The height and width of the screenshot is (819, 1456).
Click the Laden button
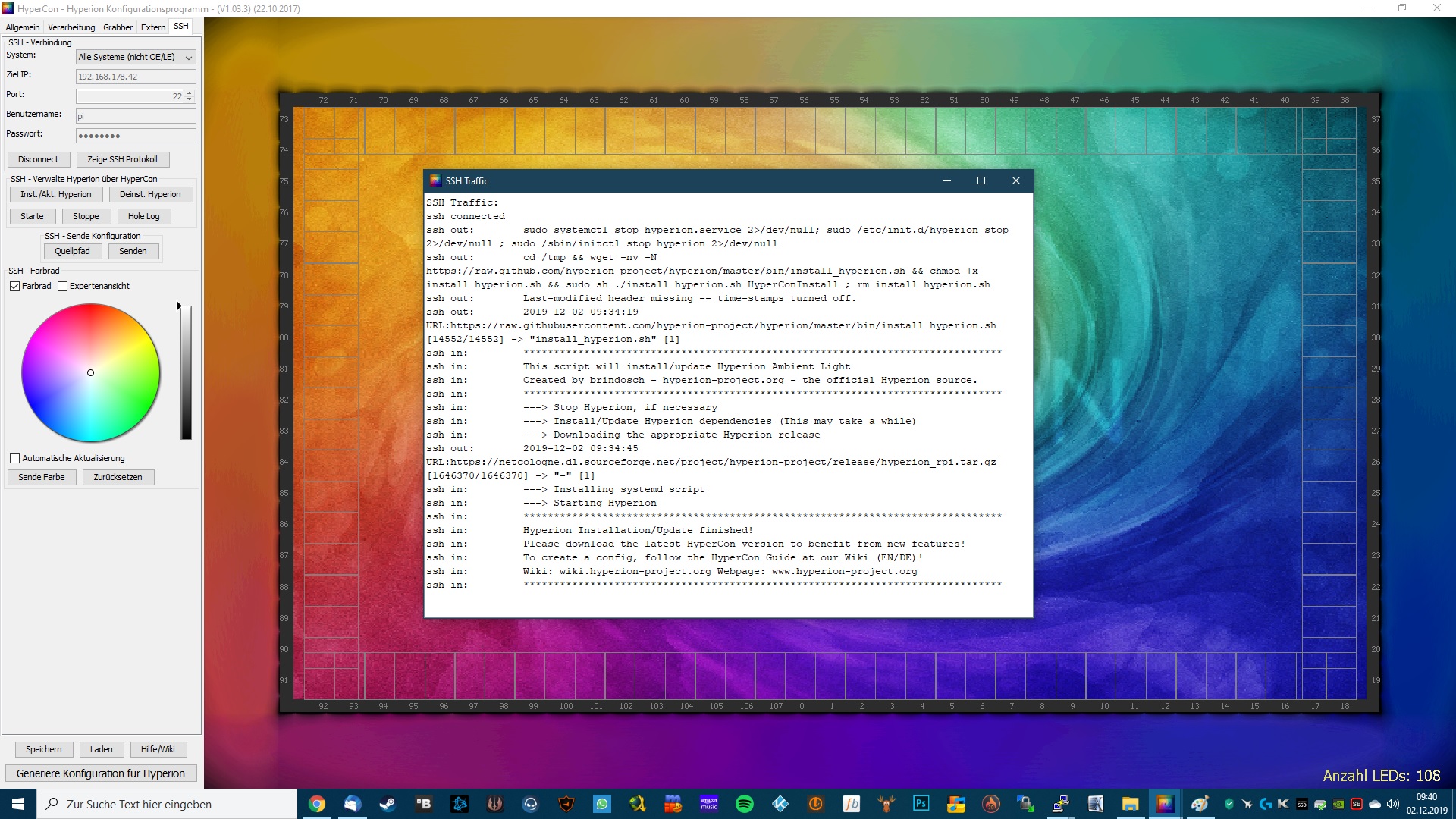point(101,749)
